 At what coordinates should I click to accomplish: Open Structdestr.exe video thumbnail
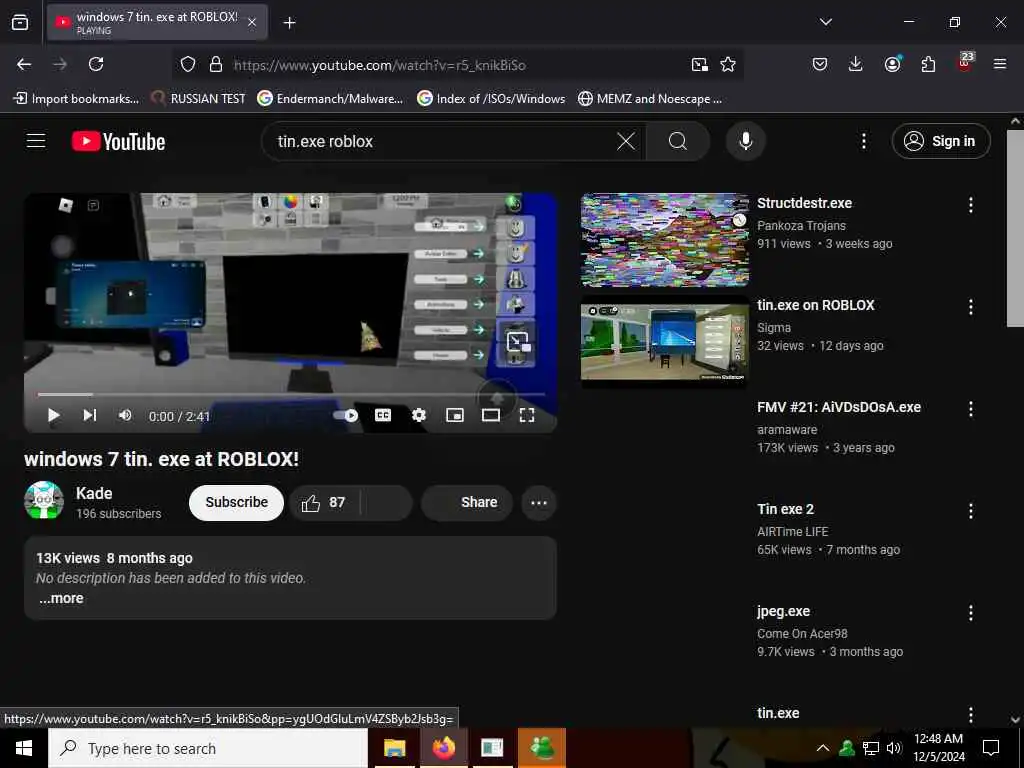click(x=665, y=240)
